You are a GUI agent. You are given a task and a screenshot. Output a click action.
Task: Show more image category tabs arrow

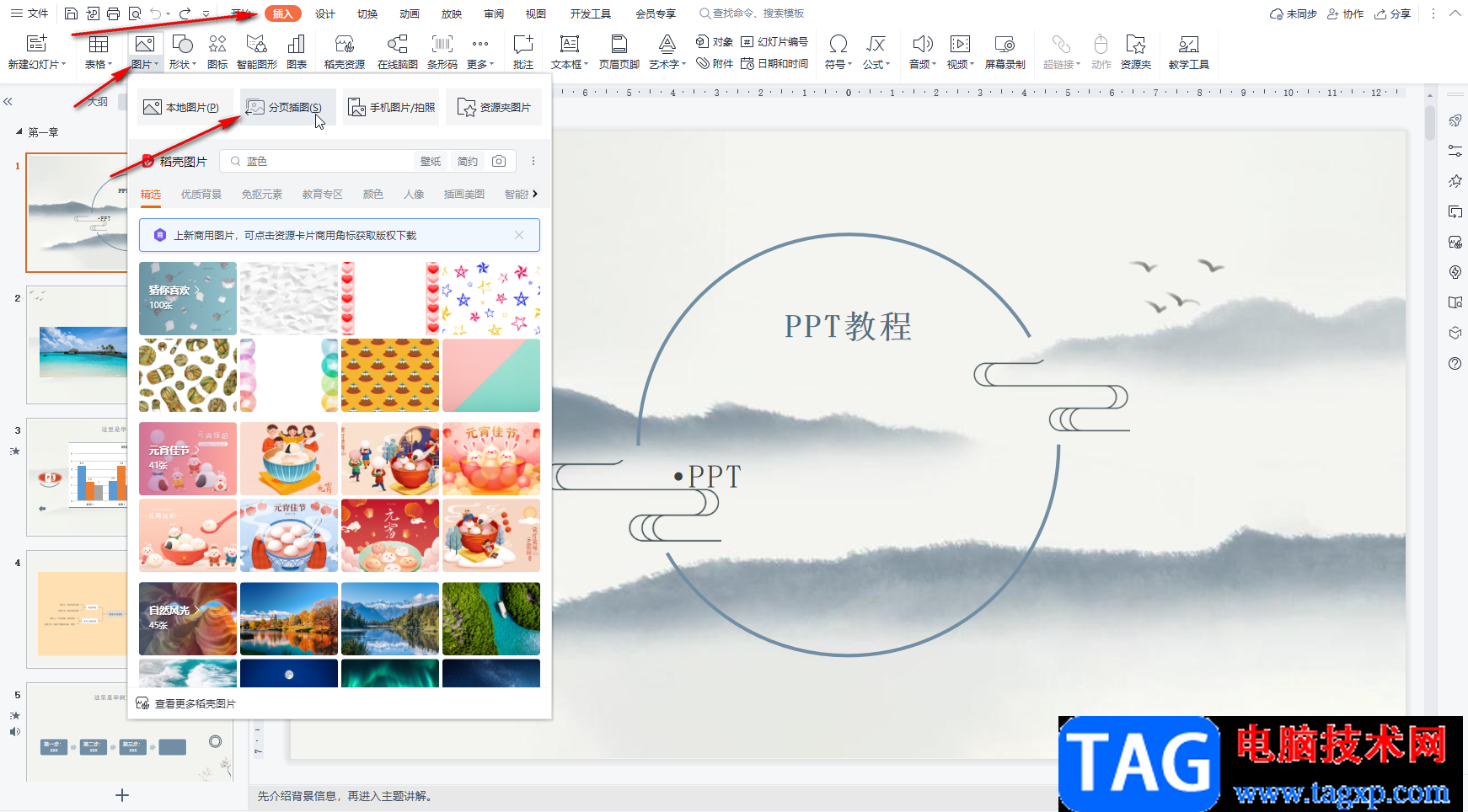(534, 194)
